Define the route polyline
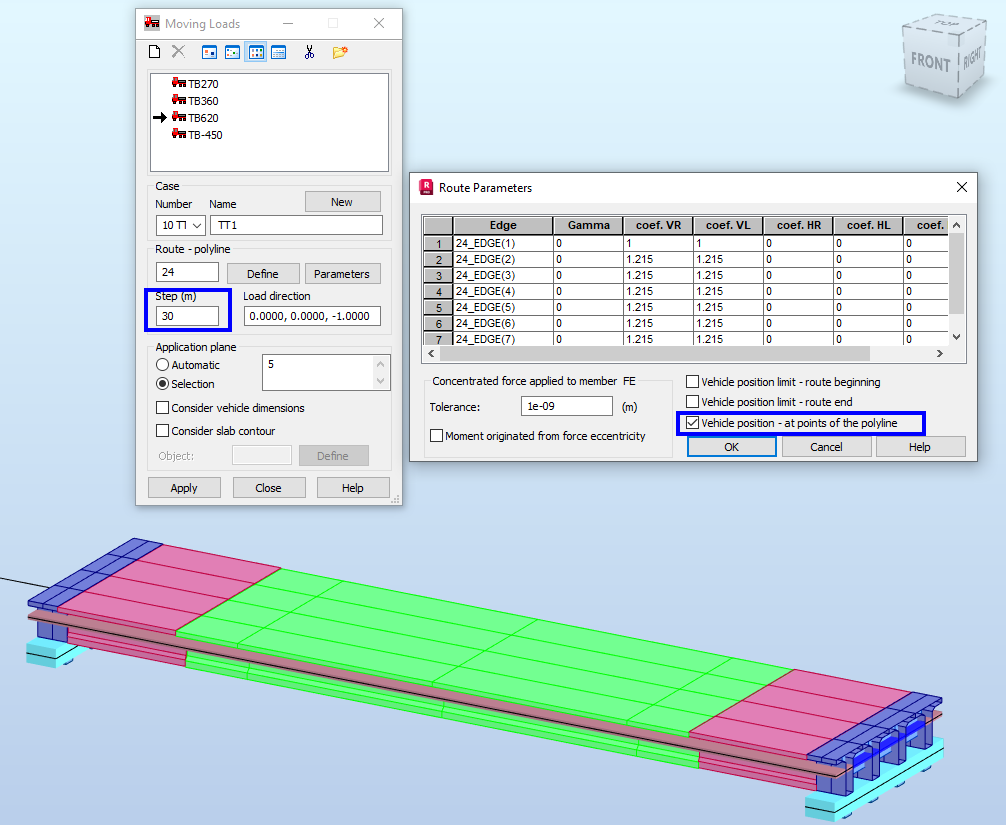This screenshot has width=1006, height=825. pos(263,273)
